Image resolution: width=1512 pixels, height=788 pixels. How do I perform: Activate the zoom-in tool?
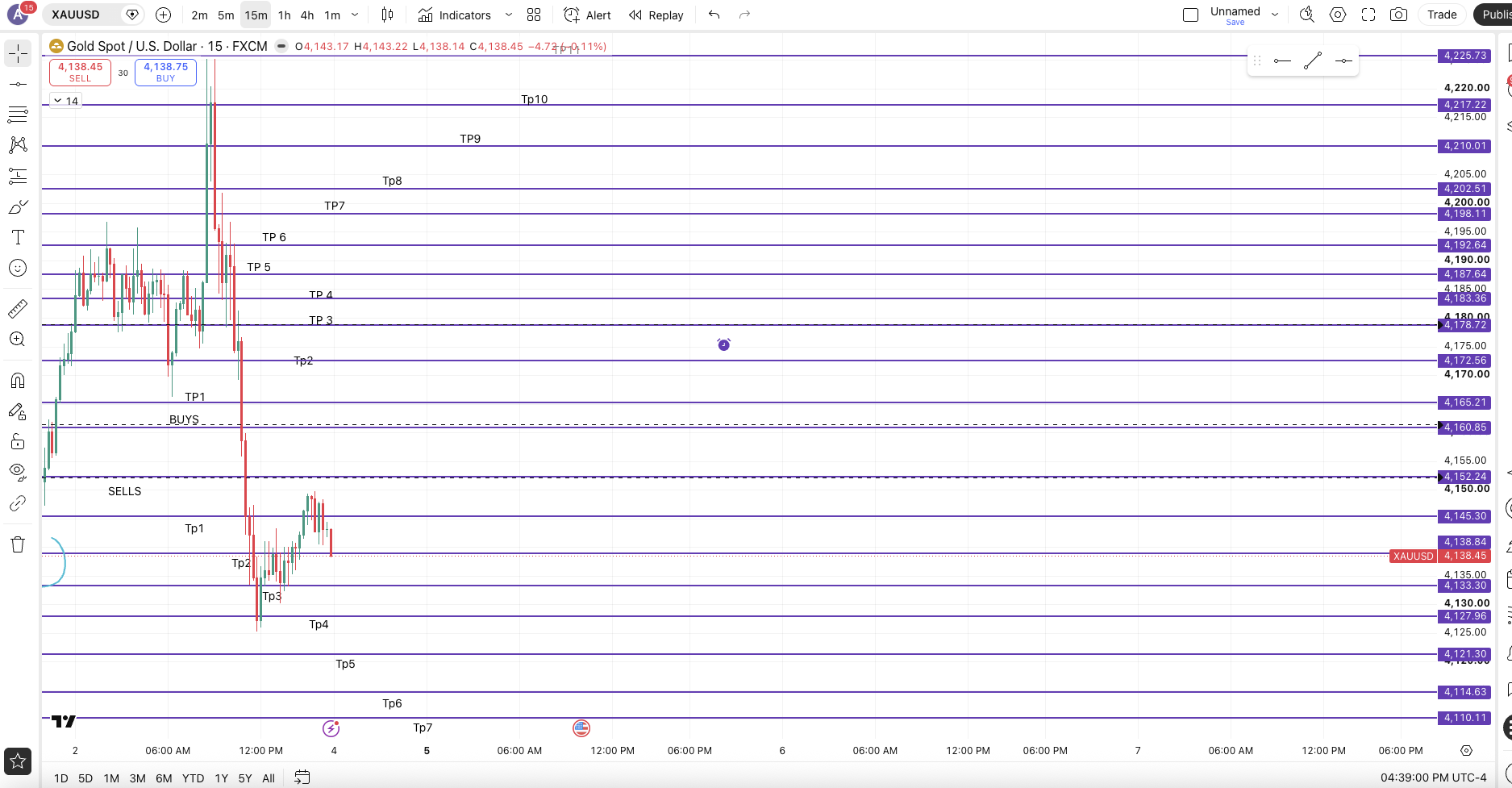18,339
